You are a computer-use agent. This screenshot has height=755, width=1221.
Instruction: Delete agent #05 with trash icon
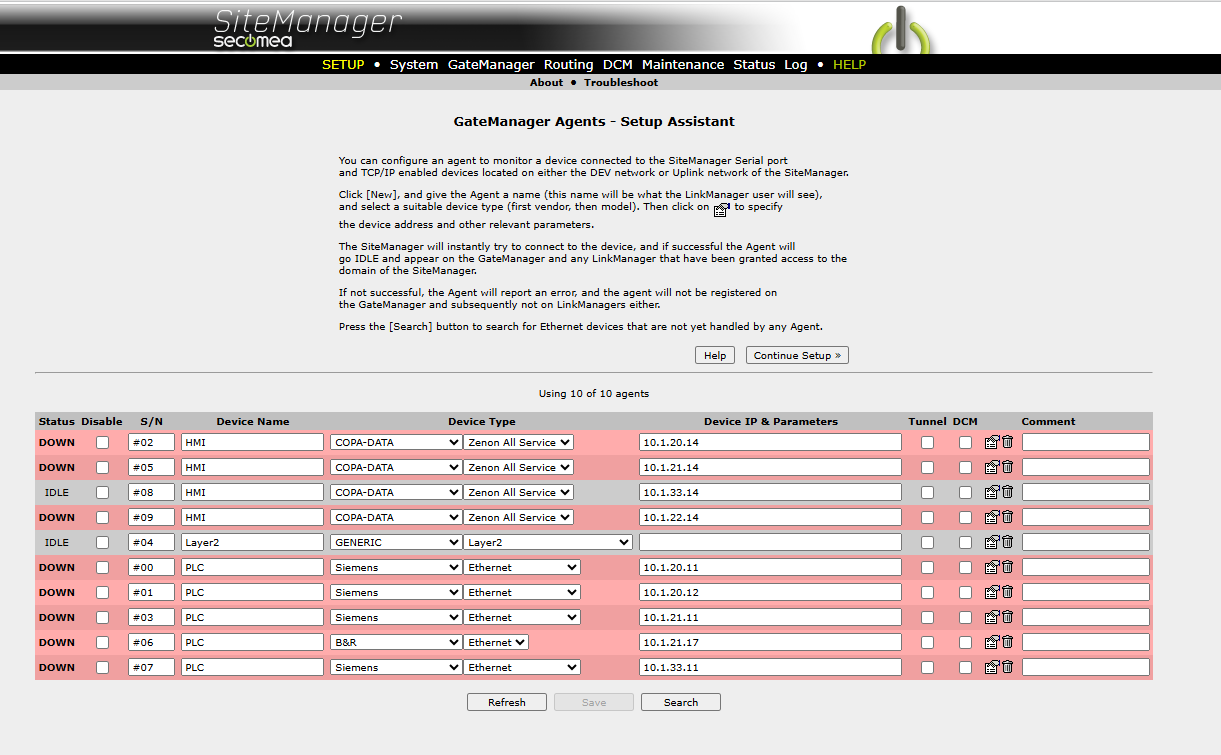pyautogui.click(x=1007, y=467)
